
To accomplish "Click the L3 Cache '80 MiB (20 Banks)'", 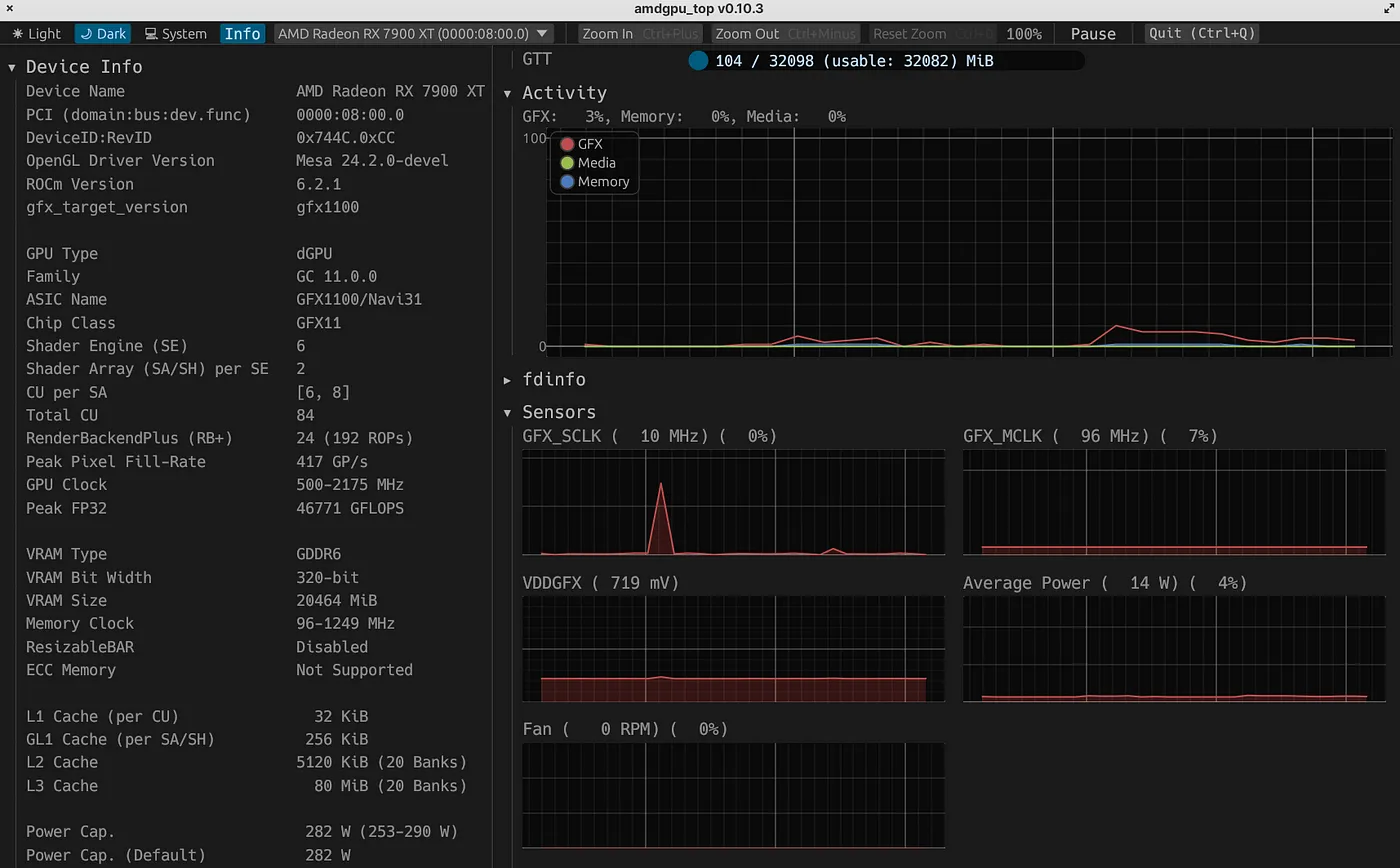I will [390, 786].
